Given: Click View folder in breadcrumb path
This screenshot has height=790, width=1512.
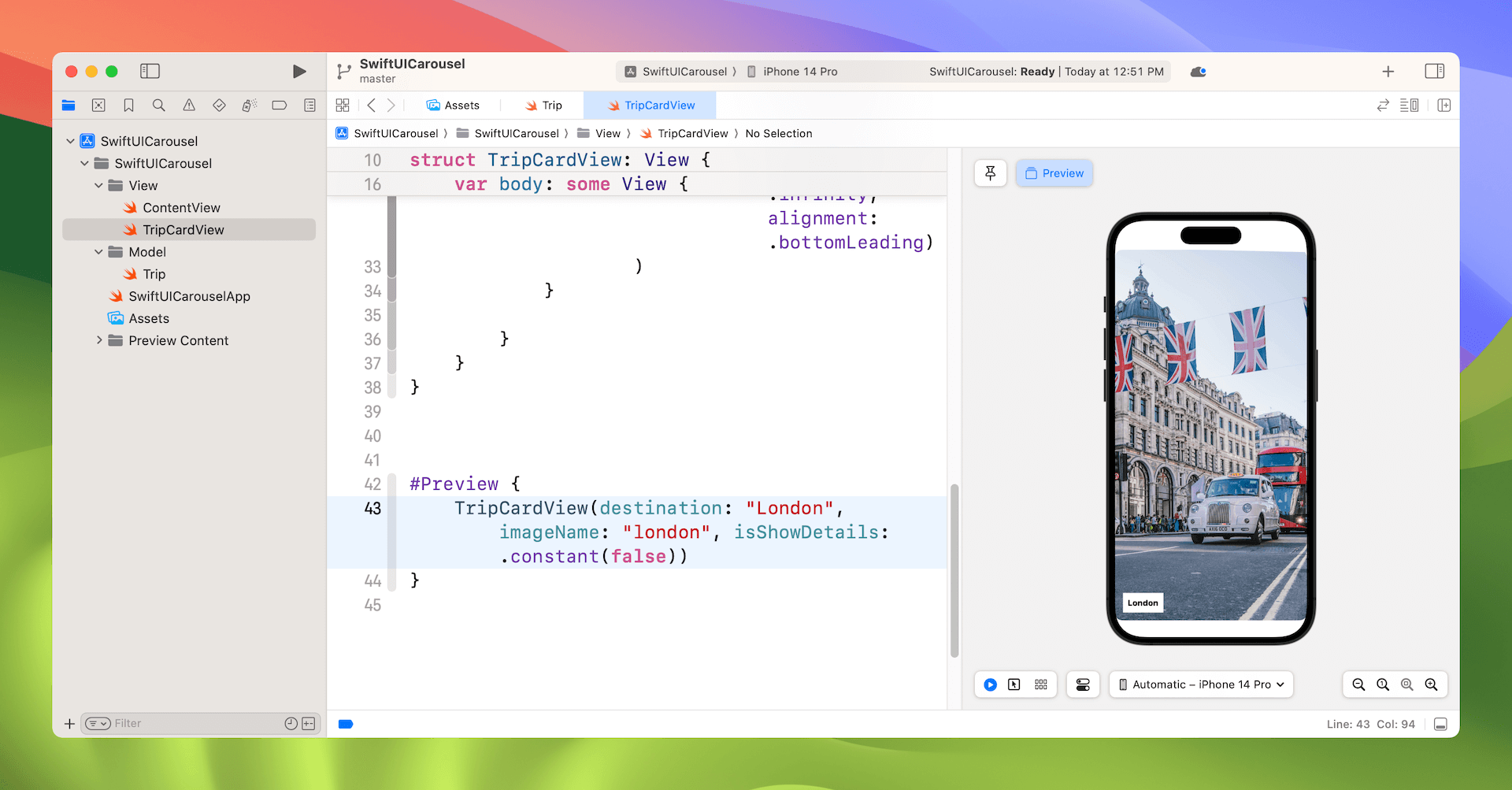Looking at the screenshot, I should point(599,134).
